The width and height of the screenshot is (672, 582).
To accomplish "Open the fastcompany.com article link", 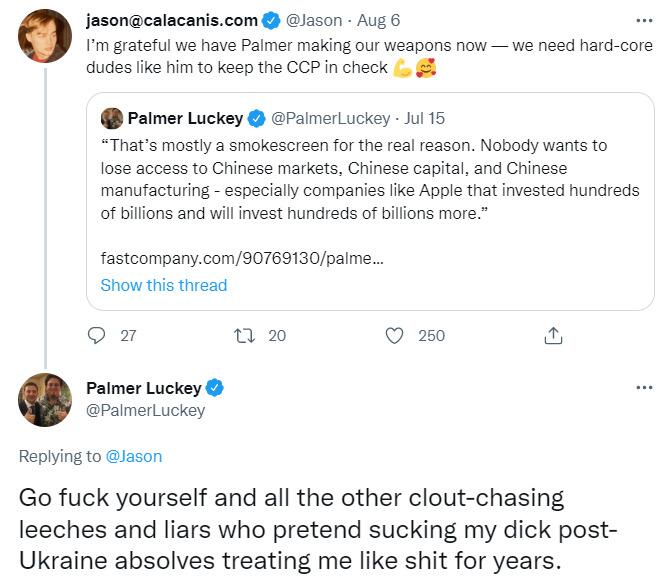I will [x=241, y=257].
